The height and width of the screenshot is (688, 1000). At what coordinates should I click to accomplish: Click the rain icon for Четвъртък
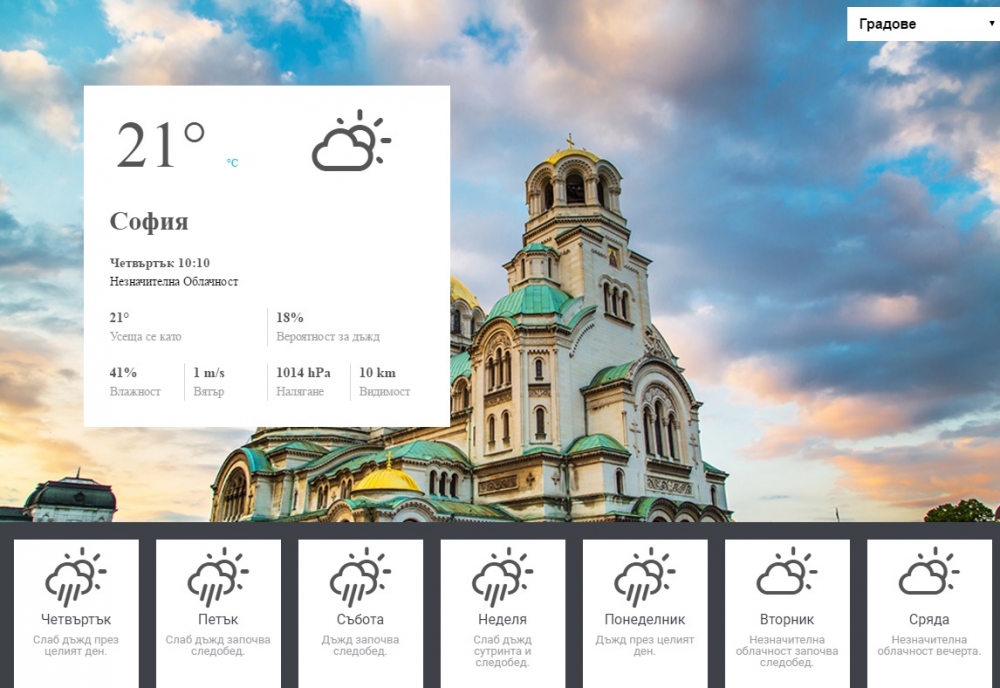click(75, 576)
